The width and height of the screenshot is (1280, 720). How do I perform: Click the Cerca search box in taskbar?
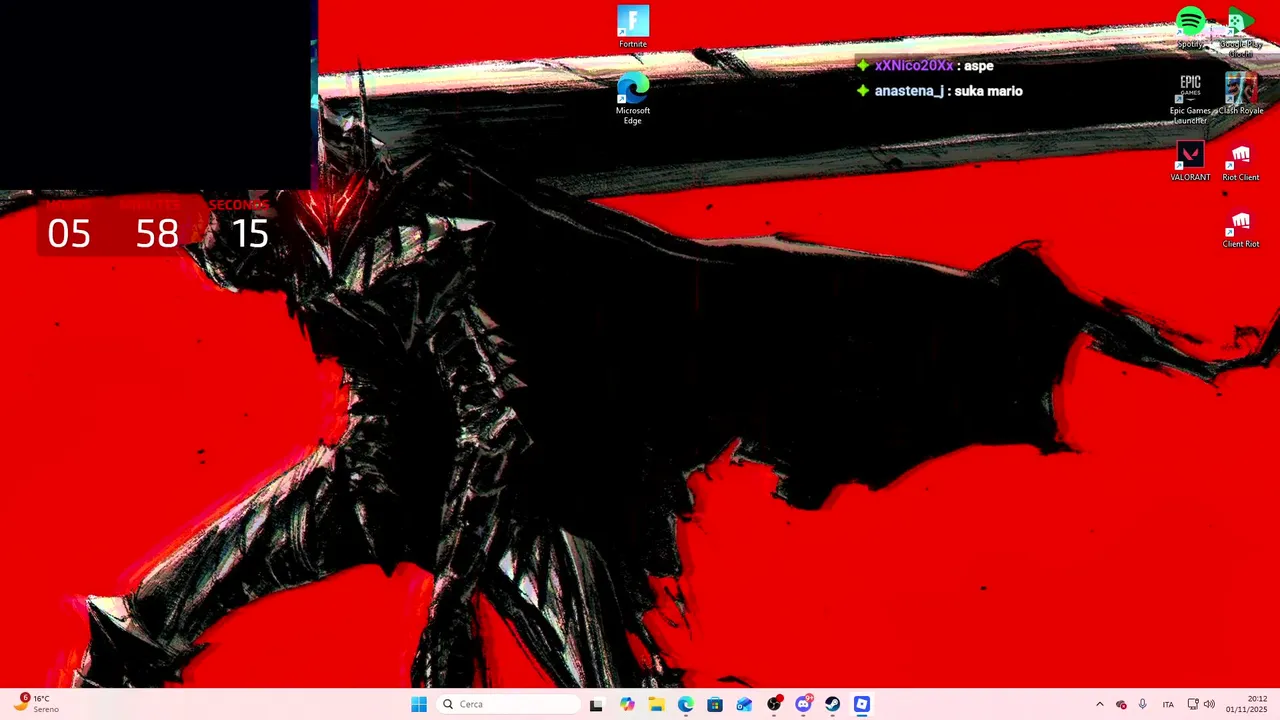508,705
